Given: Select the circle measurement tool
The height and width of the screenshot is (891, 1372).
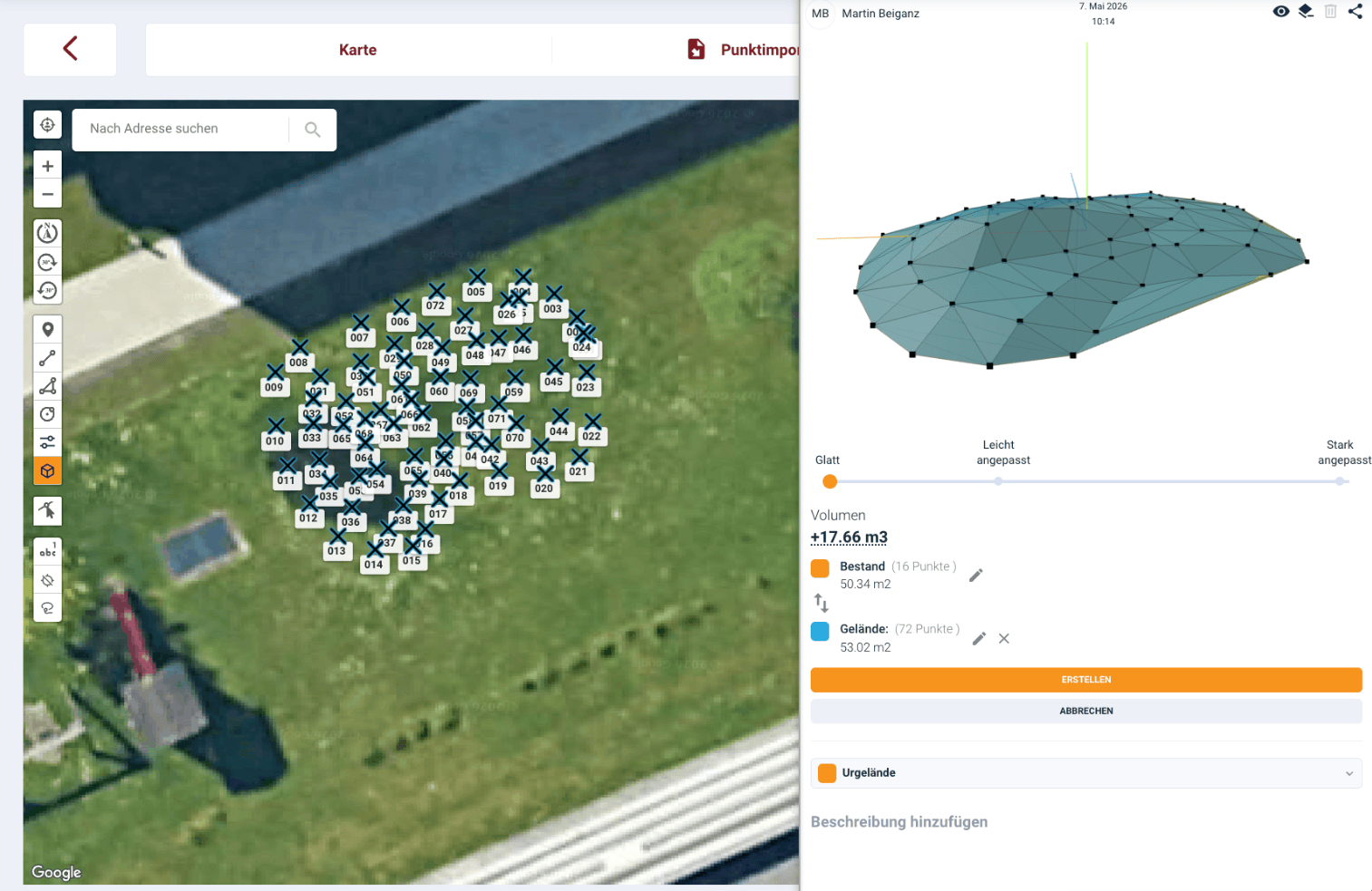Looking at the screenshot, I should 47,414.
